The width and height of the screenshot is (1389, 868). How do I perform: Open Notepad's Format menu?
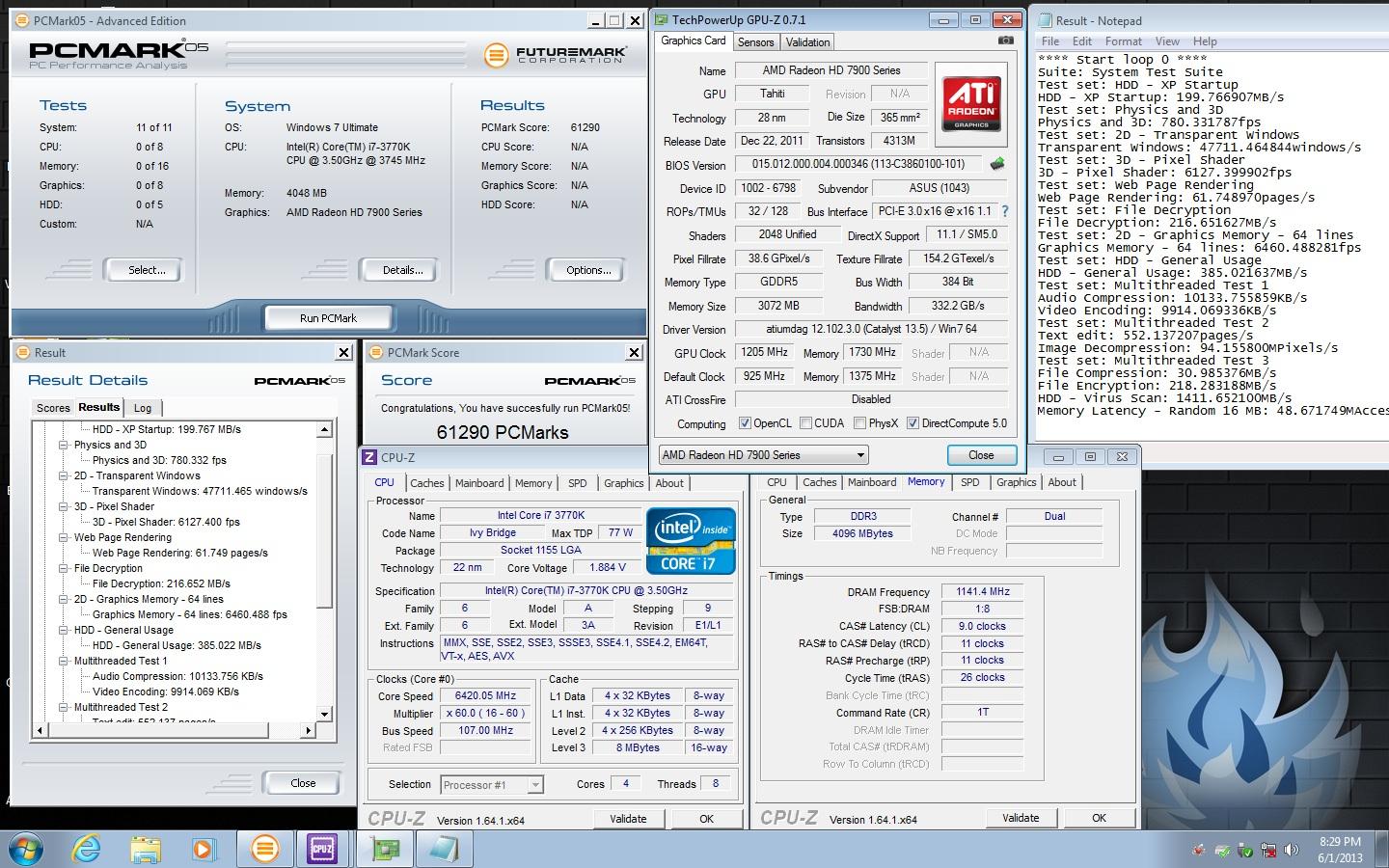point(1123,41)
